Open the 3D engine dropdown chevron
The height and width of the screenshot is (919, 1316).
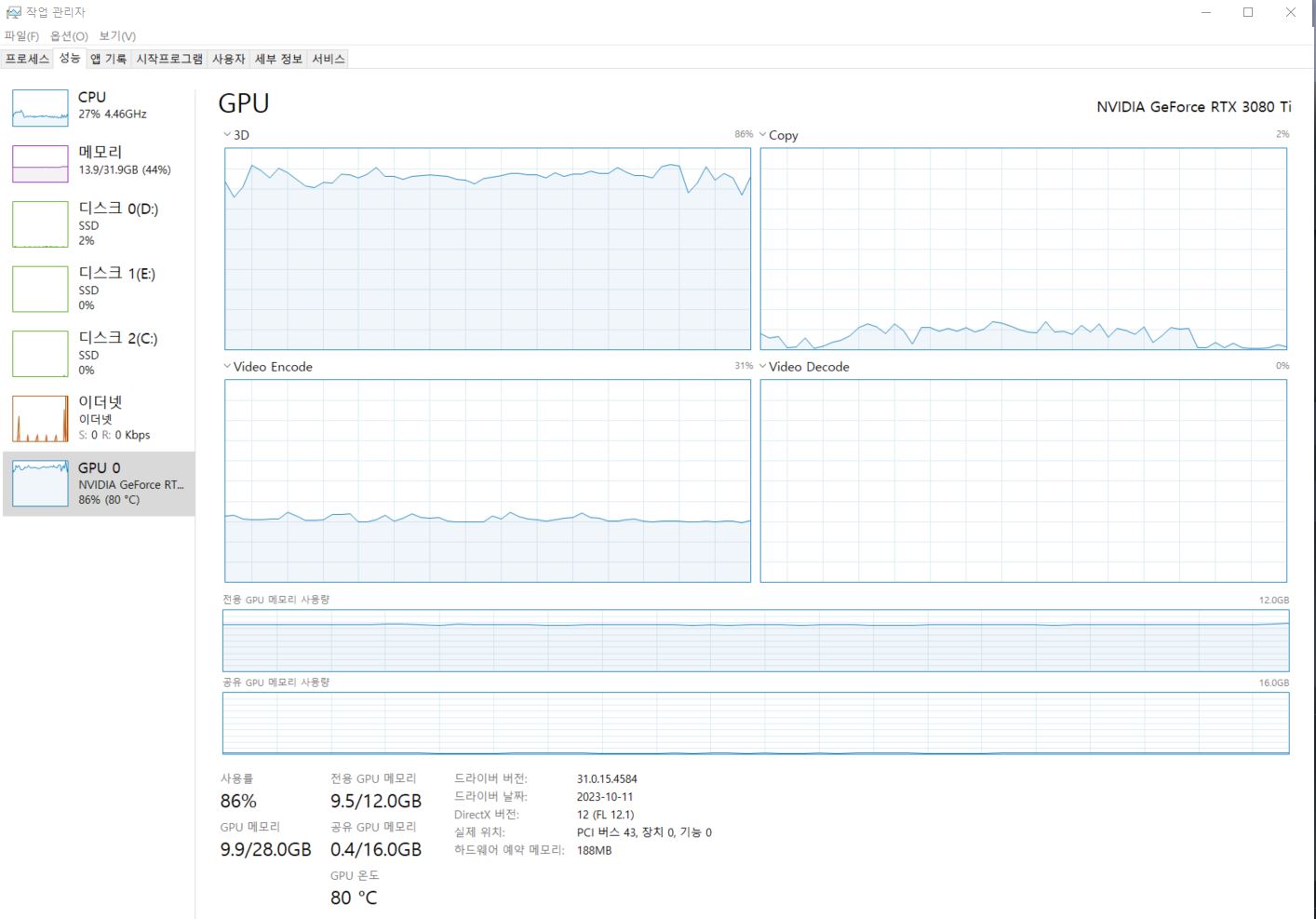tap(227, 135)
